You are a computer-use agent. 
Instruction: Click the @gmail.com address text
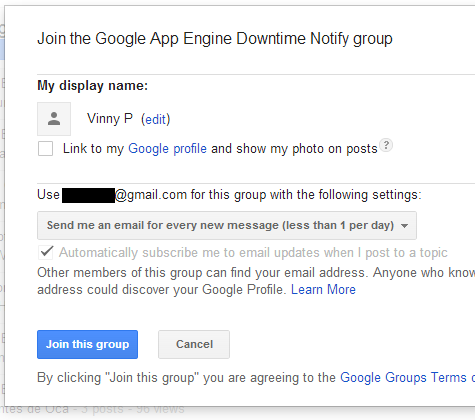pyautogui.click(x=151, y=194)
